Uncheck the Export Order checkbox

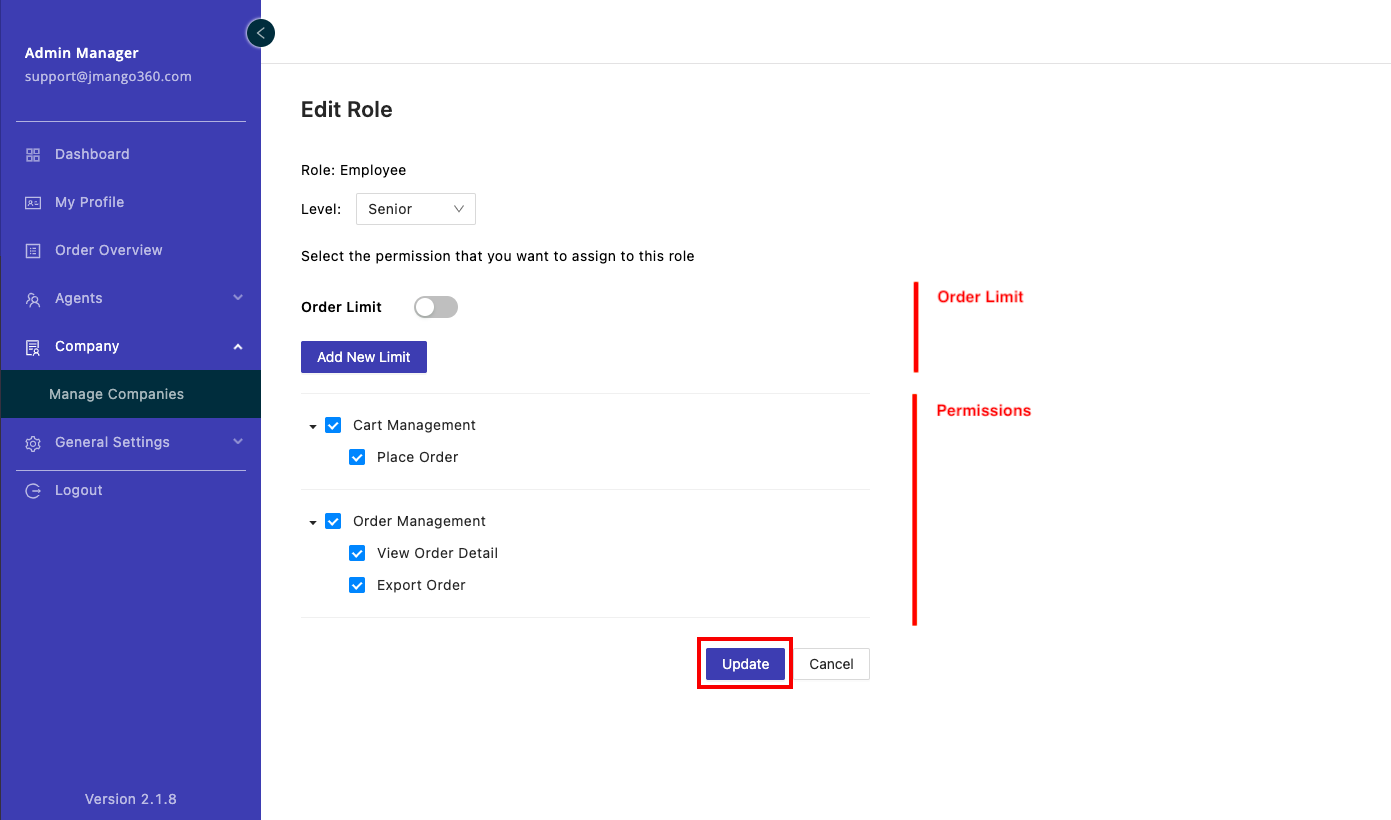pos(357,585)
